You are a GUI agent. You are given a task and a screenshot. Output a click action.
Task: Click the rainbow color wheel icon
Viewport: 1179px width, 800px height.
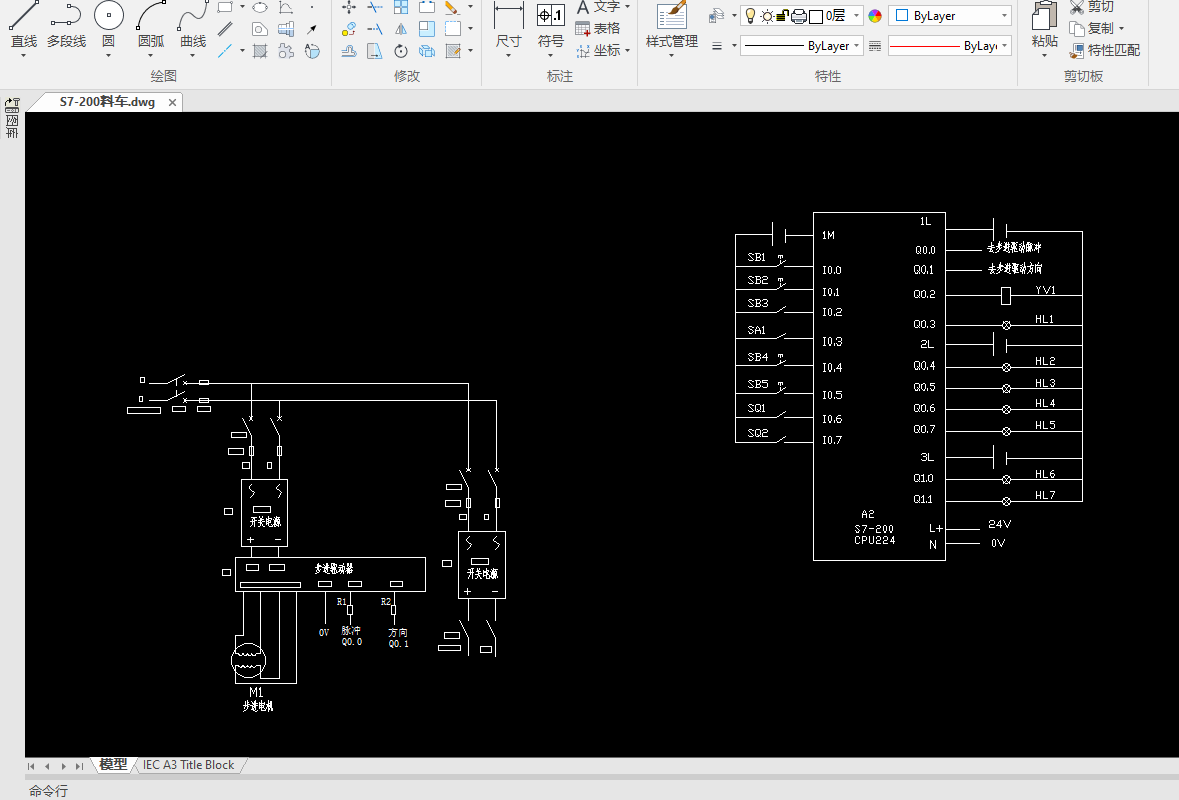(875, 16)
